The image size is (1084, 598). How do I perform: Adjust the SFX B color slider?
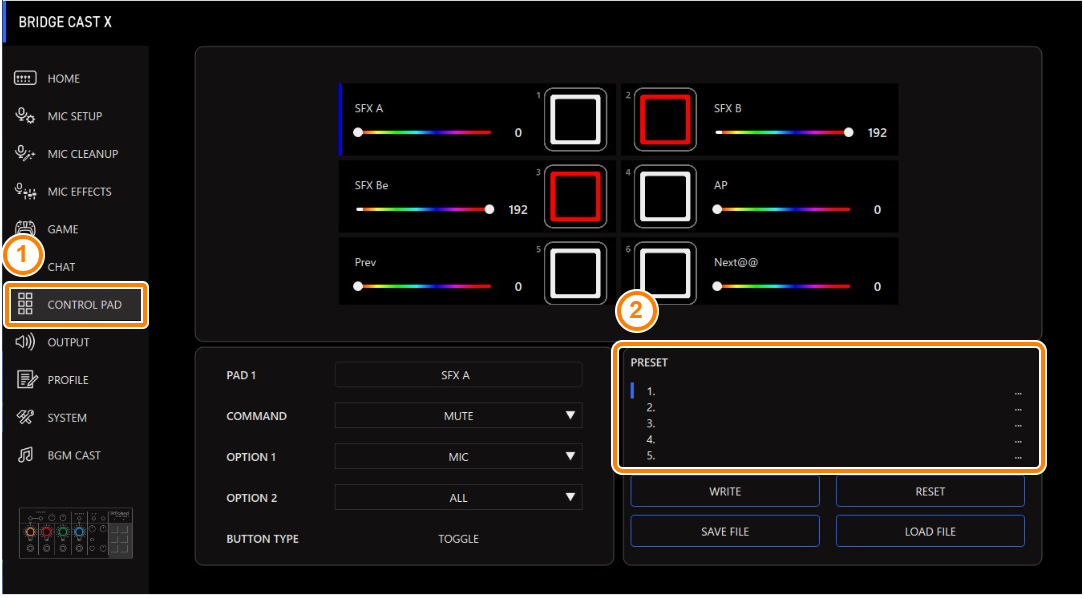tap(783, 132)
